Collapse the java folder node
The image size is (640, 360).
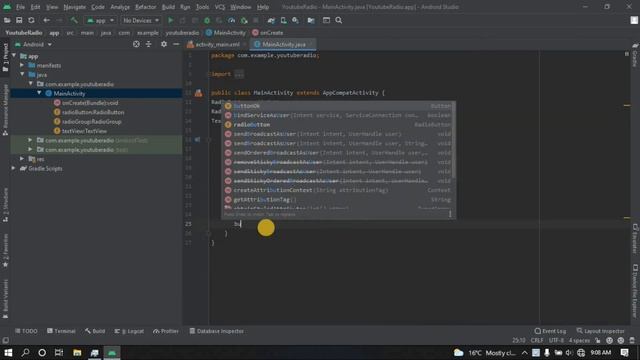pyautogui.click(x=22, y=74)
